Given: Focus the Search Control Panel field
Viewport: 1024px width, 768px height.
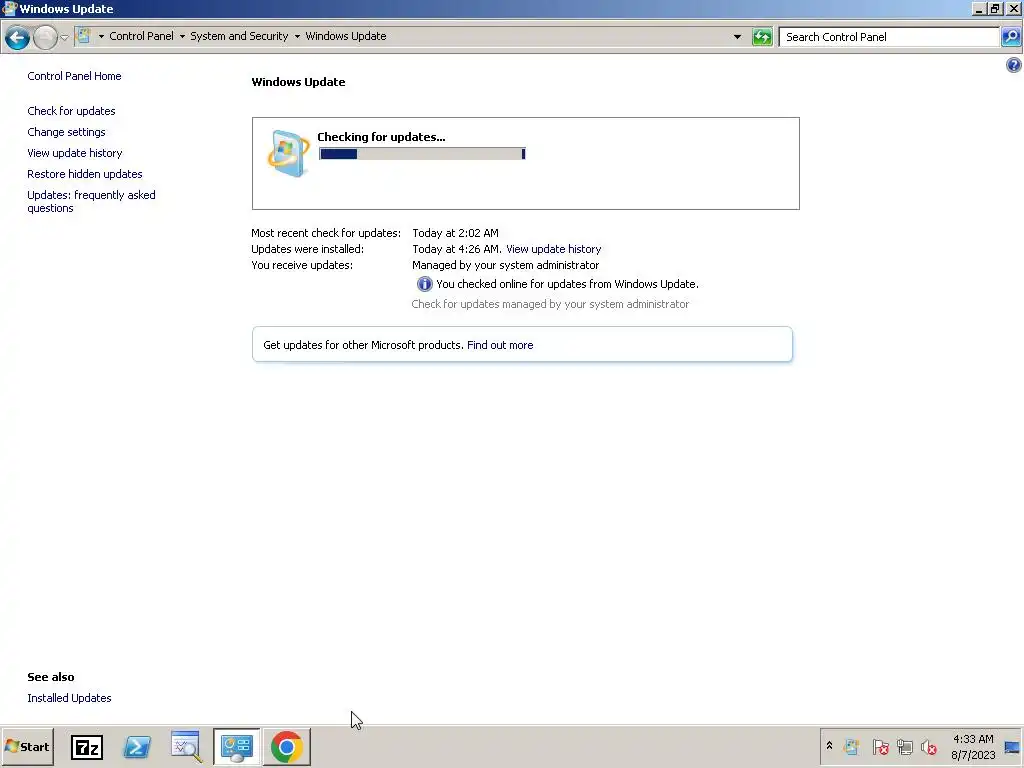Looking at the screenshot, I should 889,37.
